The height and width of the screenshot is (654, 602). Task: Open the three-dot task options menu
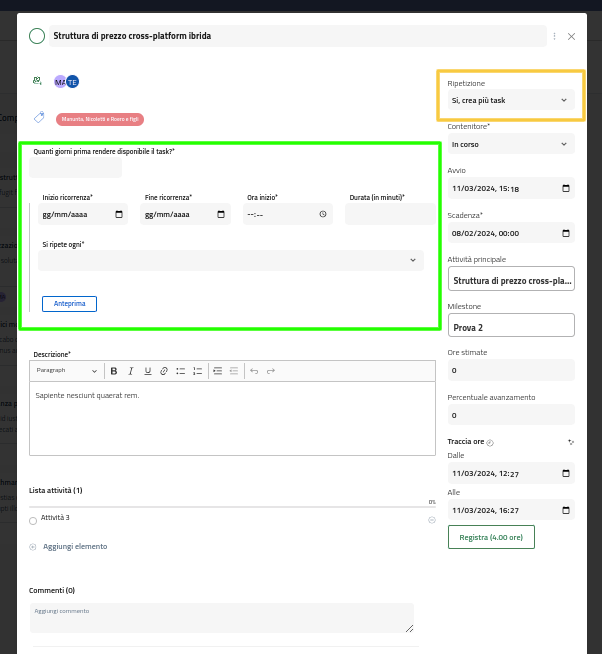pos(555,36)
